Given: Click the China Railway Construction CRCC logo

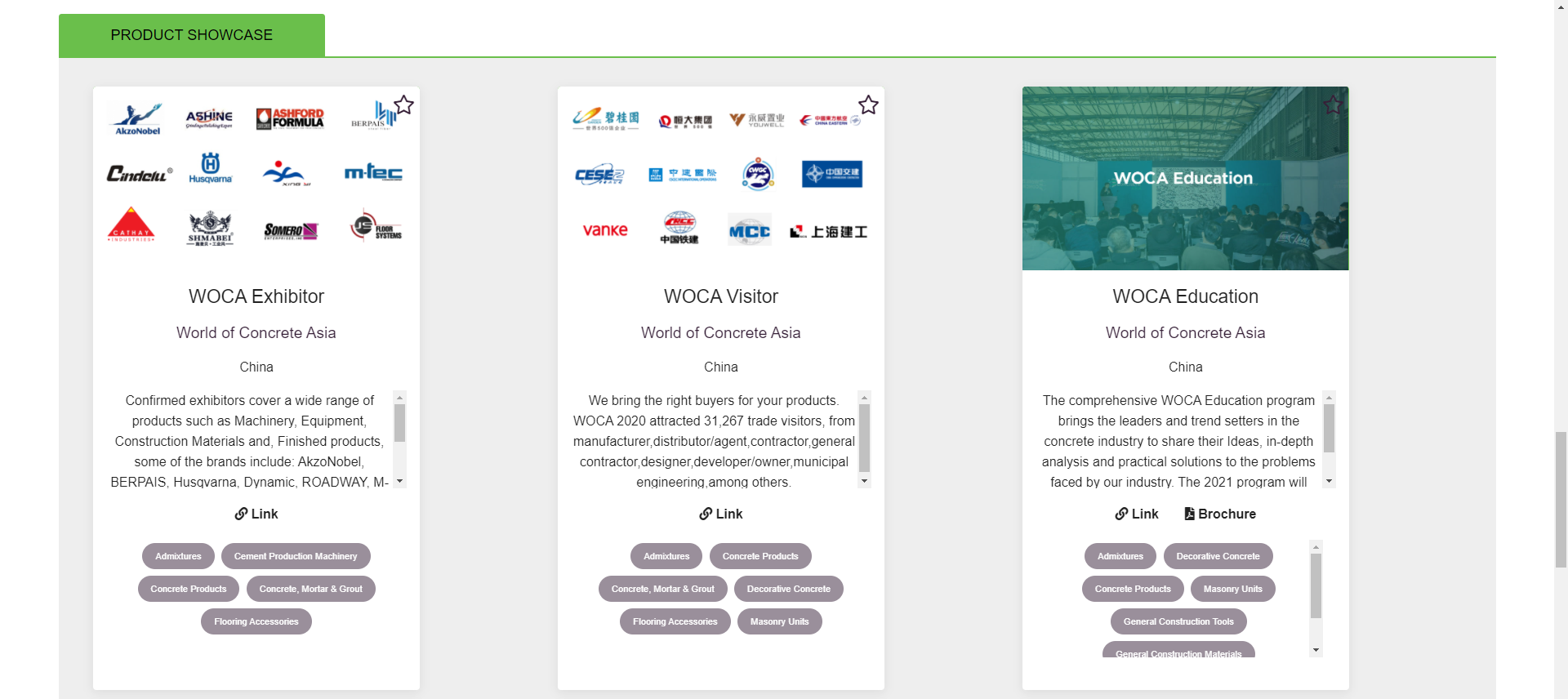Looking at the screenshot, I should 679,228.
